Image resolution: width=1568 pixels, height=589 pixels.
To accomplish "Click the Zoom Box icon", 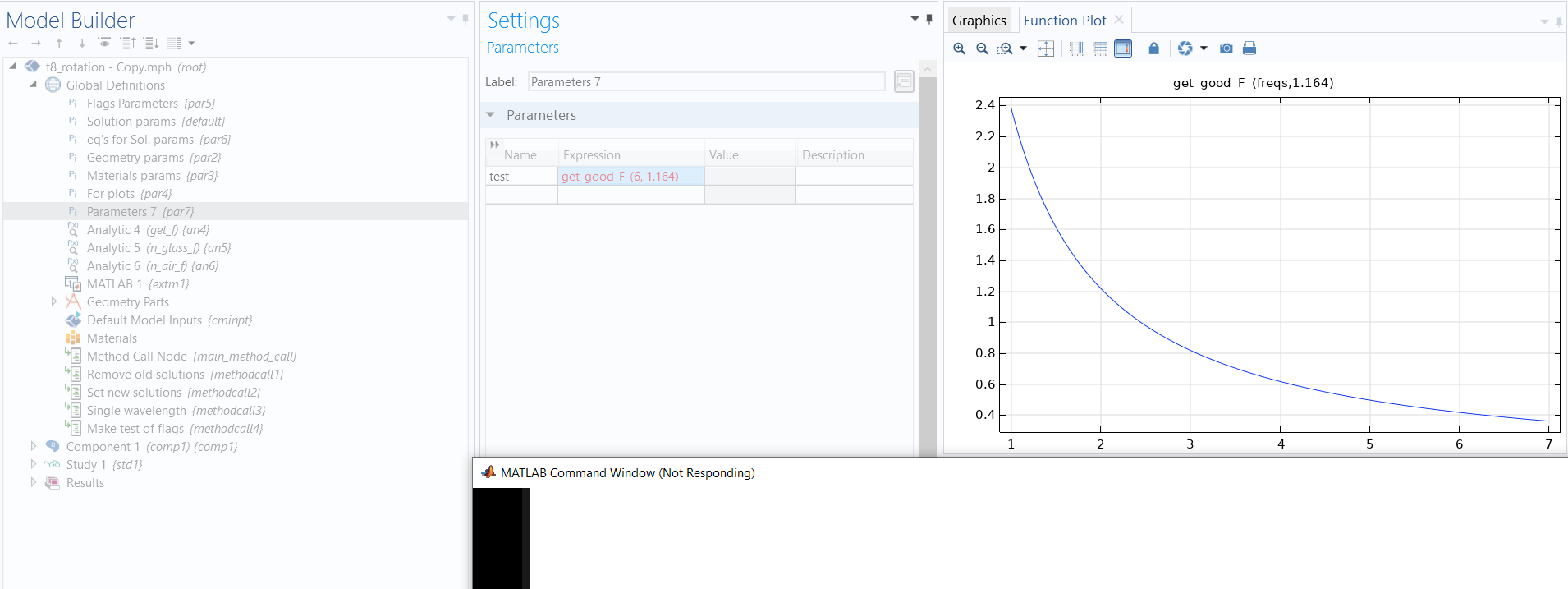I will [1005, 48].
